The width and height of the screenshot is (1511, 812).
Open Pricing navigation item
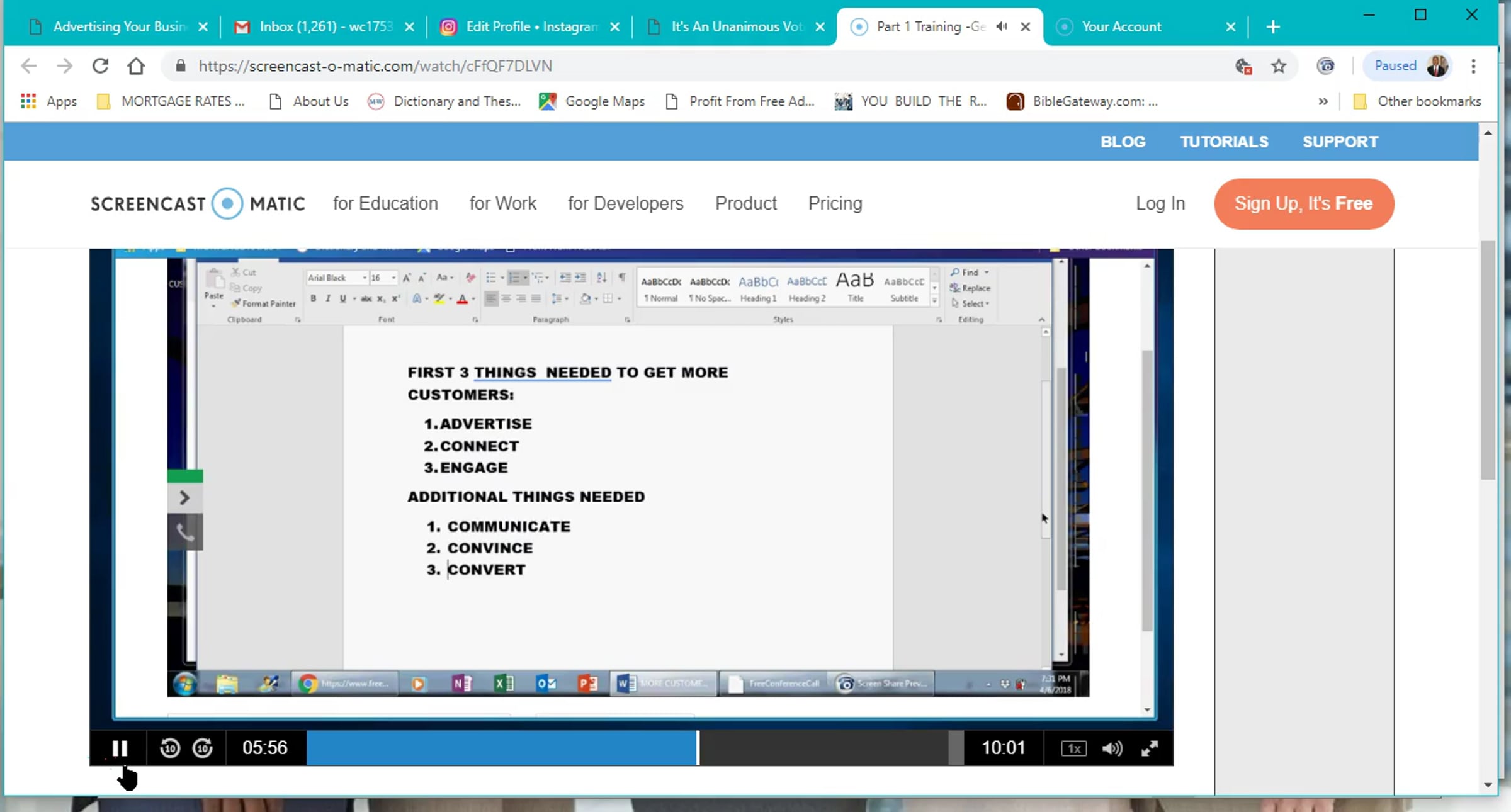[x=835, y=203]
